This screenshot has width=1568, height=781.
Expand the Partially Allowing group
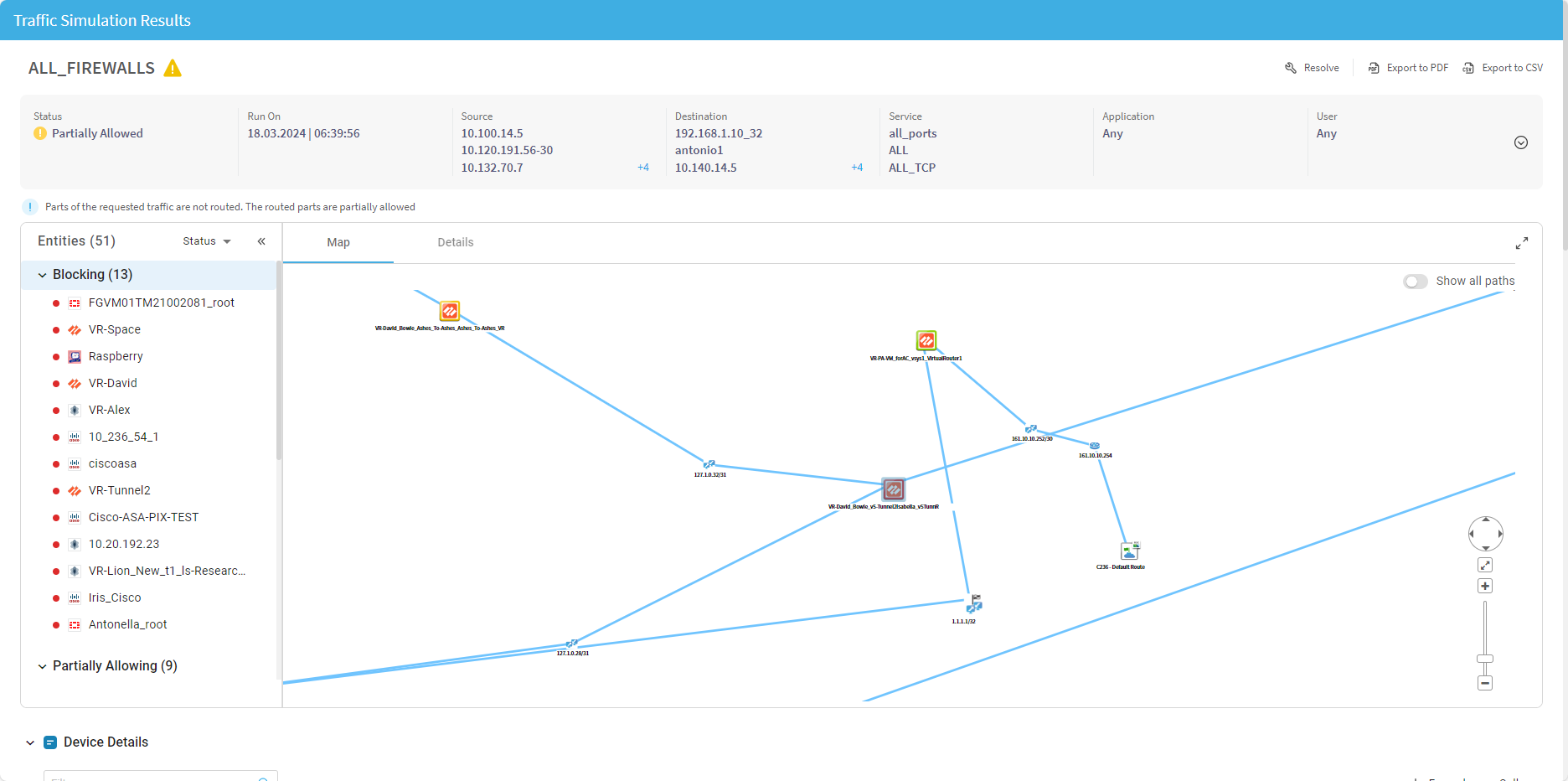[43, 666]
